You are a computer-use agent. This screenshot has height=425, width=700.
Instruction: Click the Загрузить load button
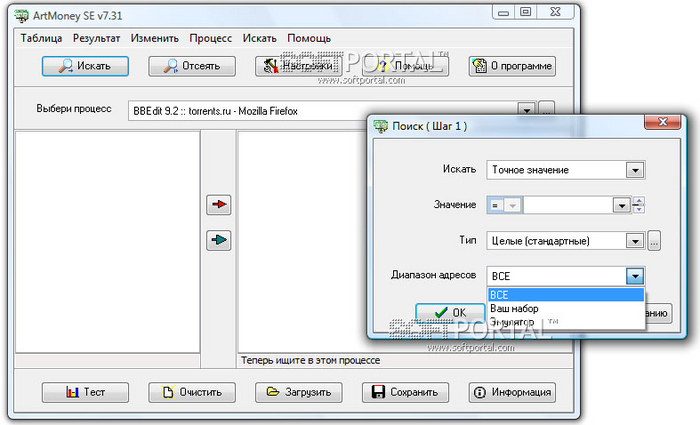click(300, 392)
